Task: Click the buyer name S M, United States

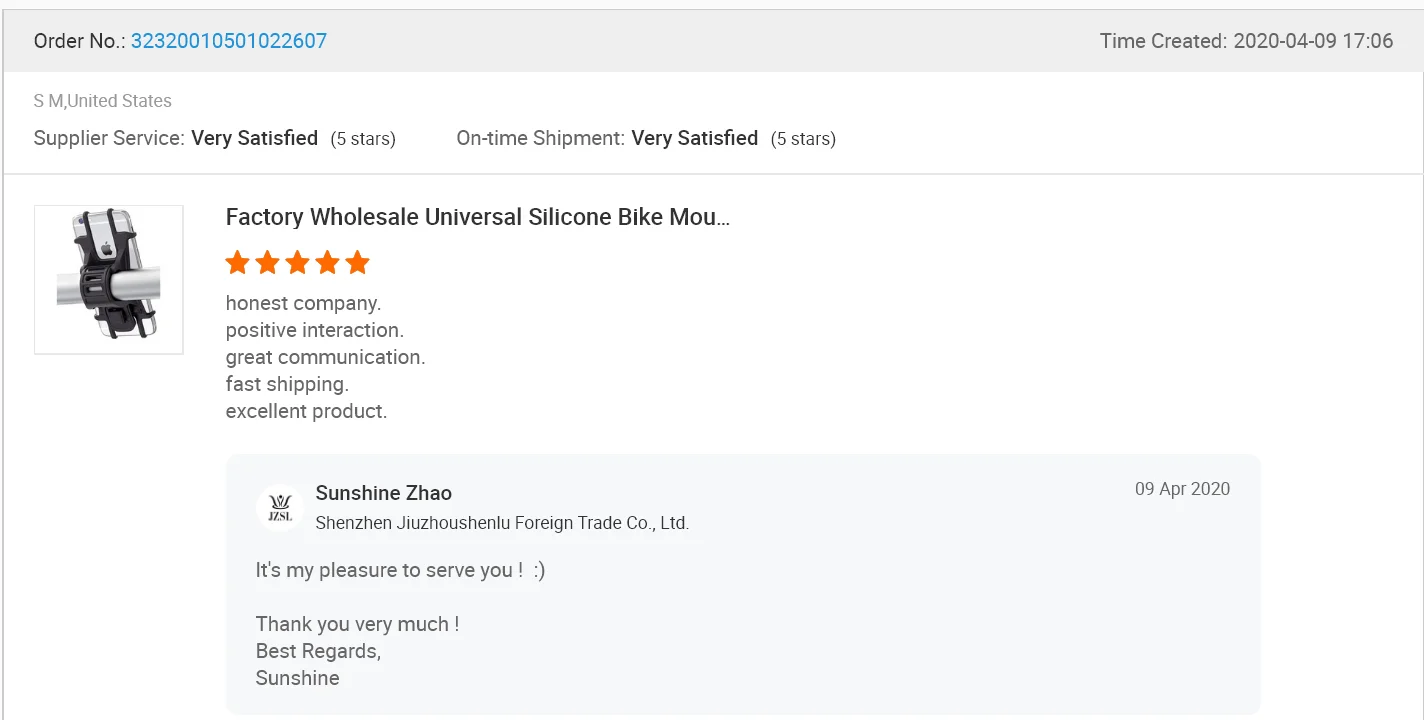Action: 102,101
